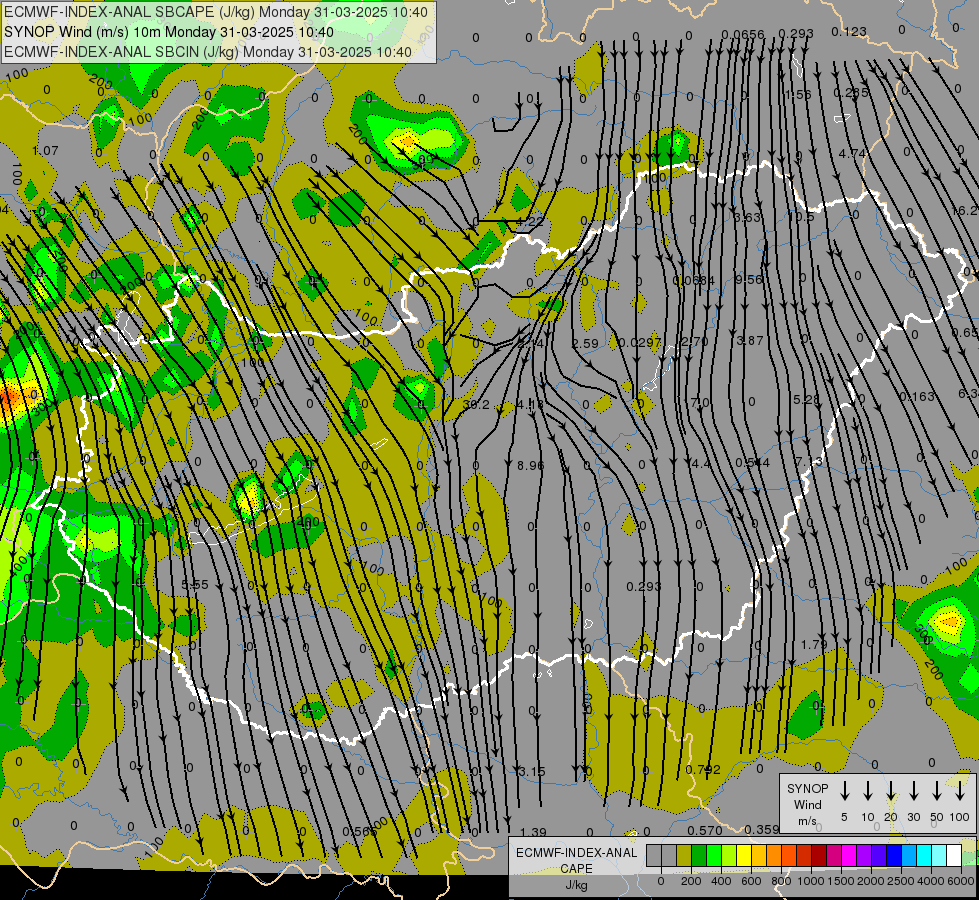Viewport: 979px width, 900px height.
Task: Click the 0.570 value on the map
Action: coord(705,830)
